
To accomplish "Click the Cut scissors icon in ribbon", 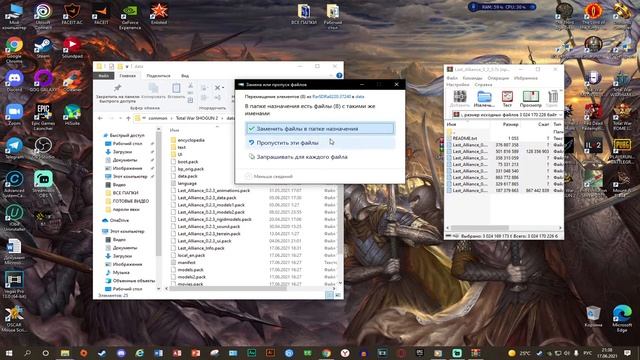I will click(x=190, y=86).
